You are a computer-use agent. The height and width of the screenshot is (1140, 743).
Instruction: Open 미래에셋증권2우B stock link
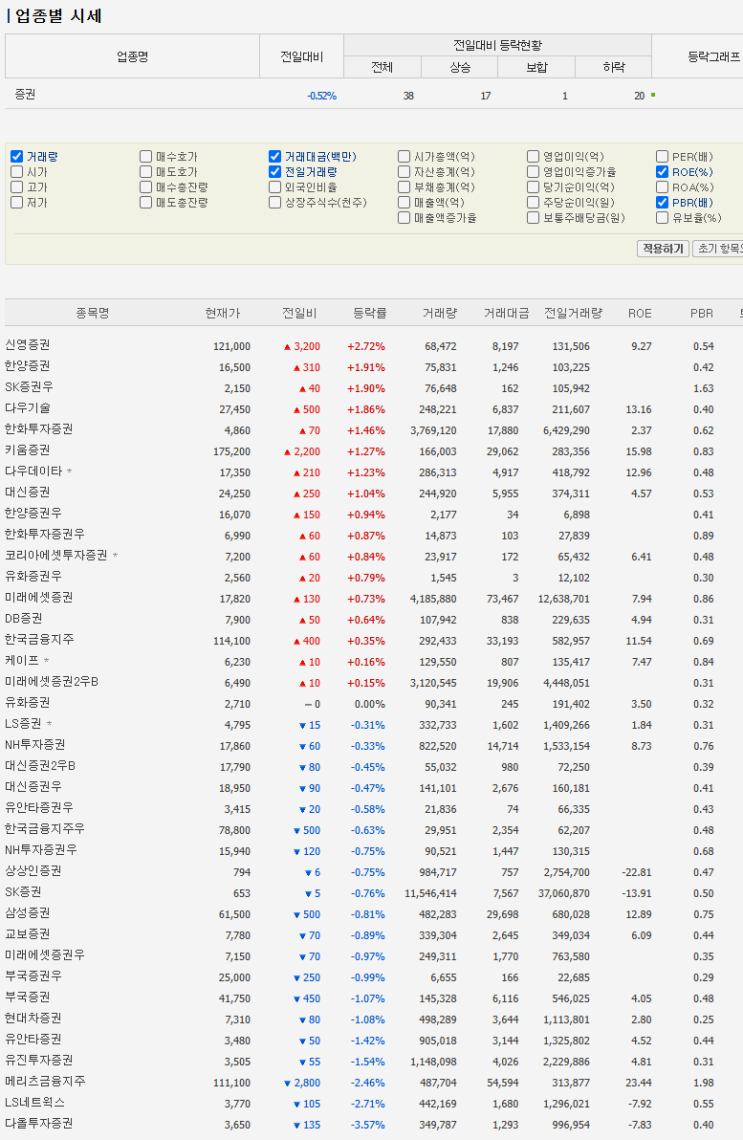[x=52, y=682]
